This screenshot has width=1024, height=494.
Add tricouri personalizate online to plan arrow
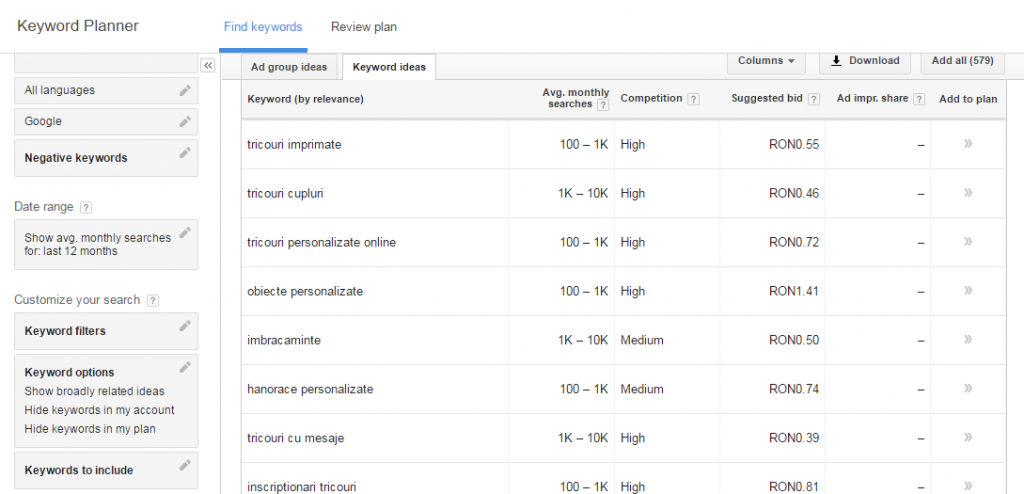tap(968, 241)
